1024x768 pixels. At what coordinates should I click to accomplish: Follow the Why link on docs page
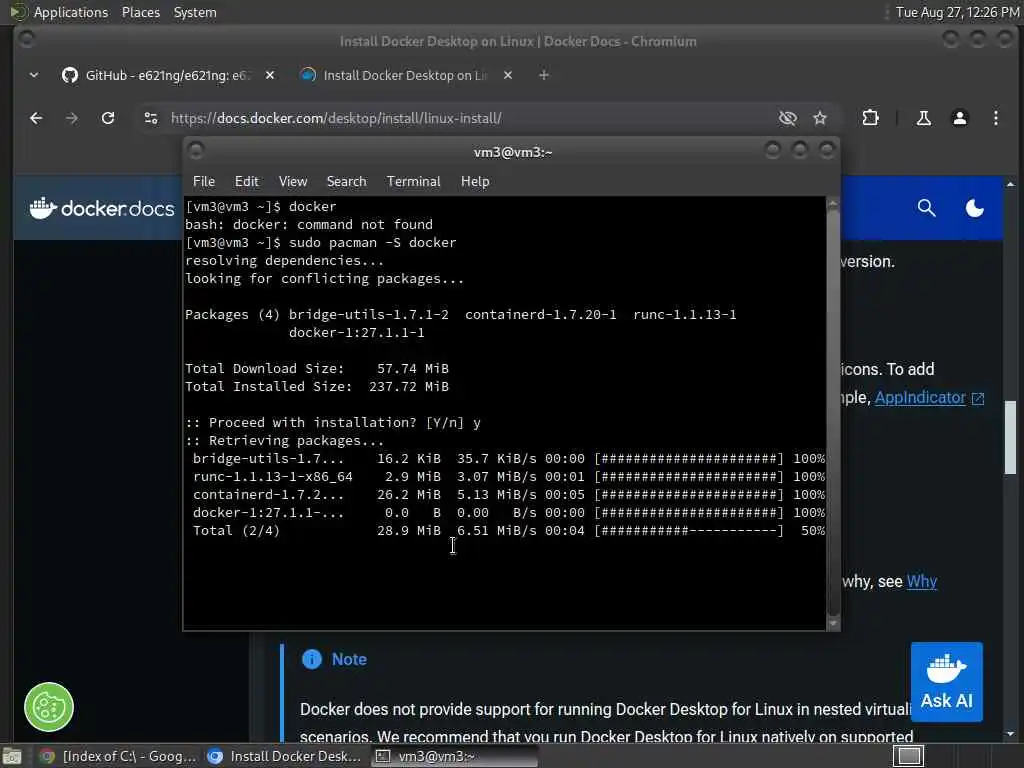coord(921,581)
